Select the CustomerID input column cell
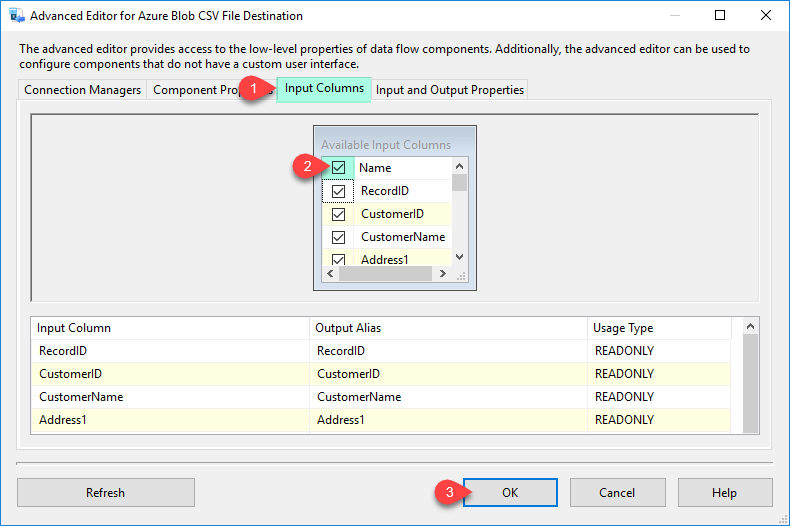This screenshot has width=790, height=526. point(170,374)
